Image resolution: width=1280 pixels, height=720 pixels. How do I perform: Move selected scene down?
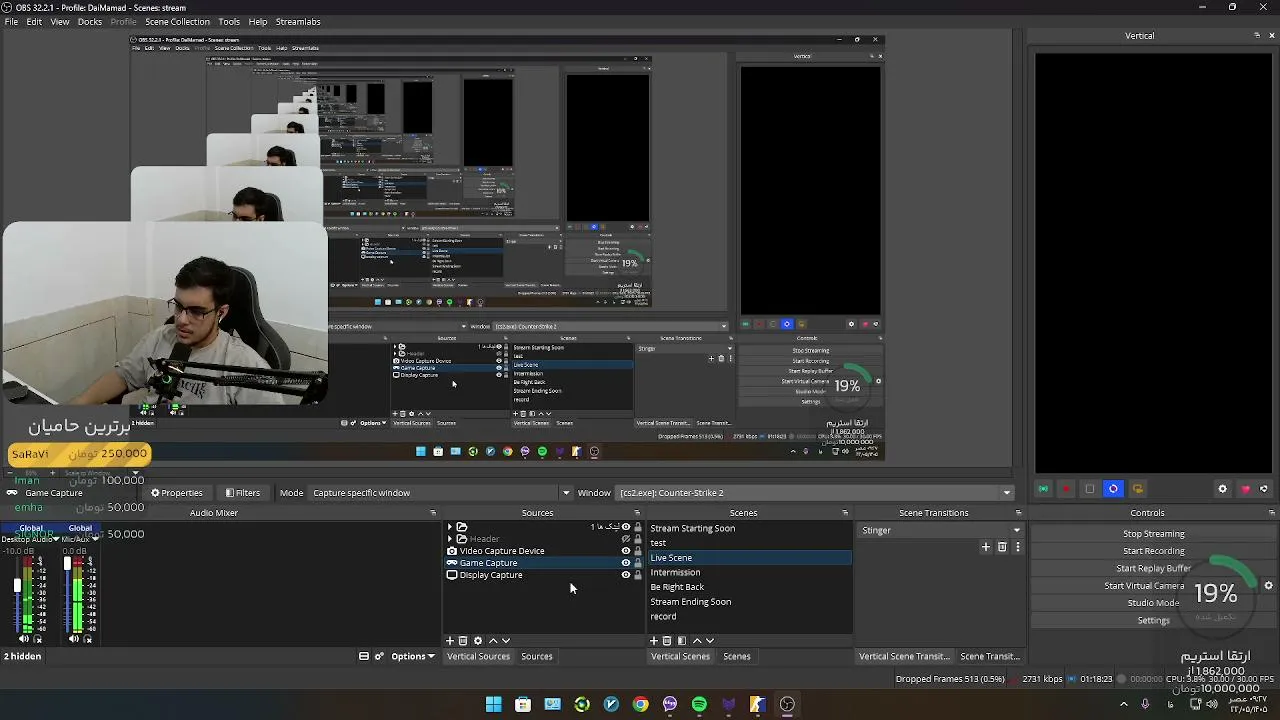point(710,641)
